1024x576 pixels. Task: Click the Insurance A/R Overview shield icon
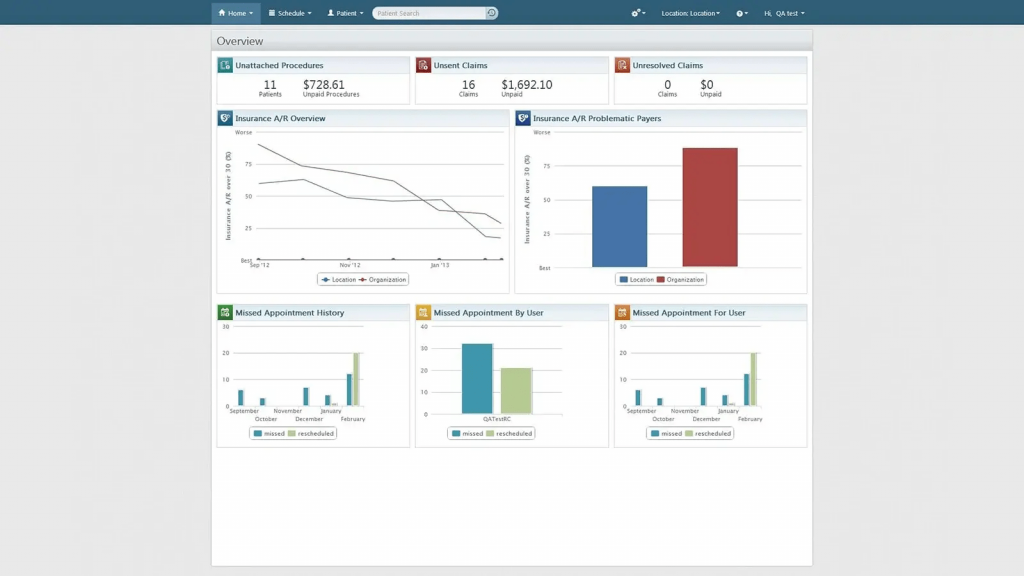[x=224, y=118]
